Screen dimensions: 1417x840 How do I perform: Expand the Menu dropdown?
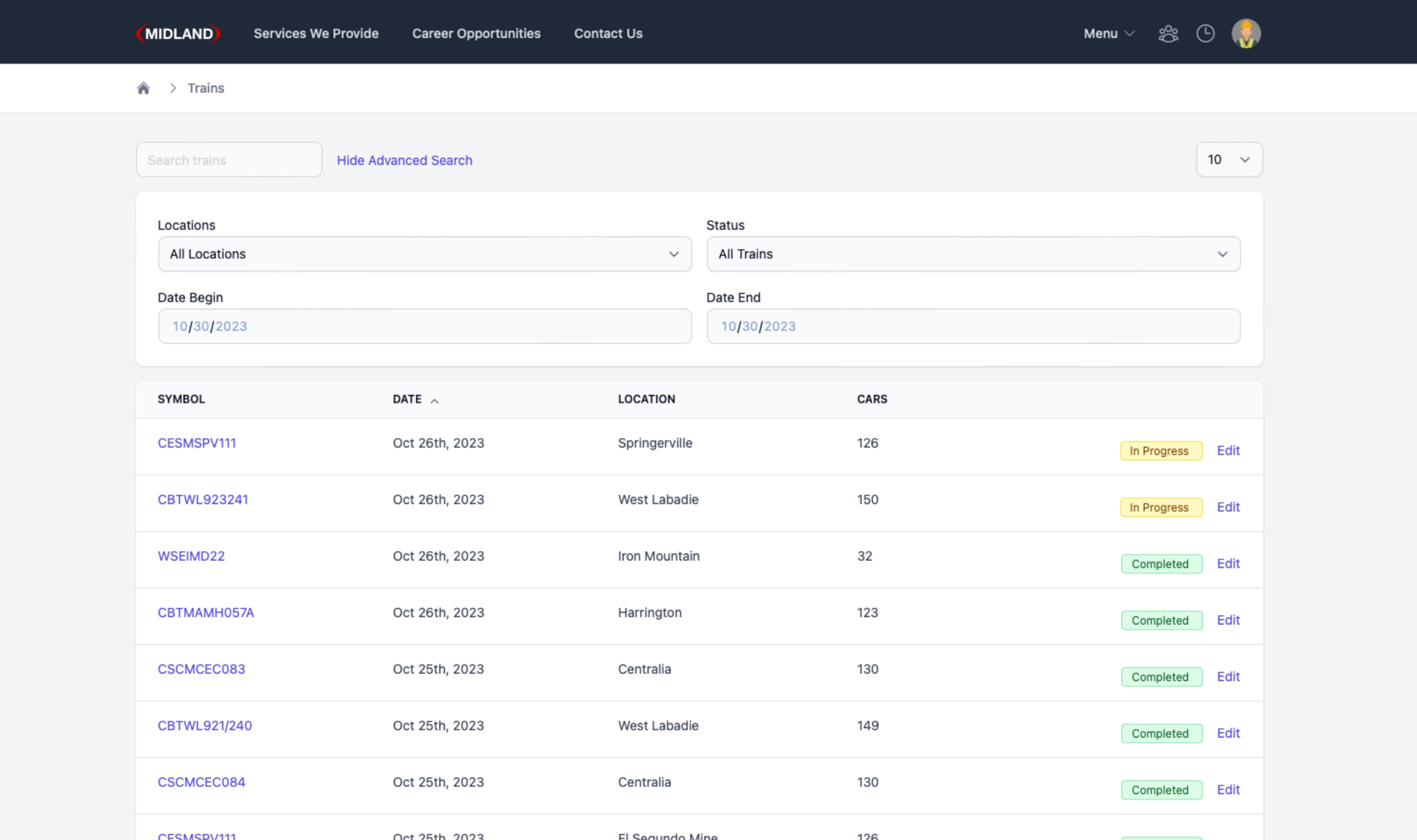(x=1109, y=33)
